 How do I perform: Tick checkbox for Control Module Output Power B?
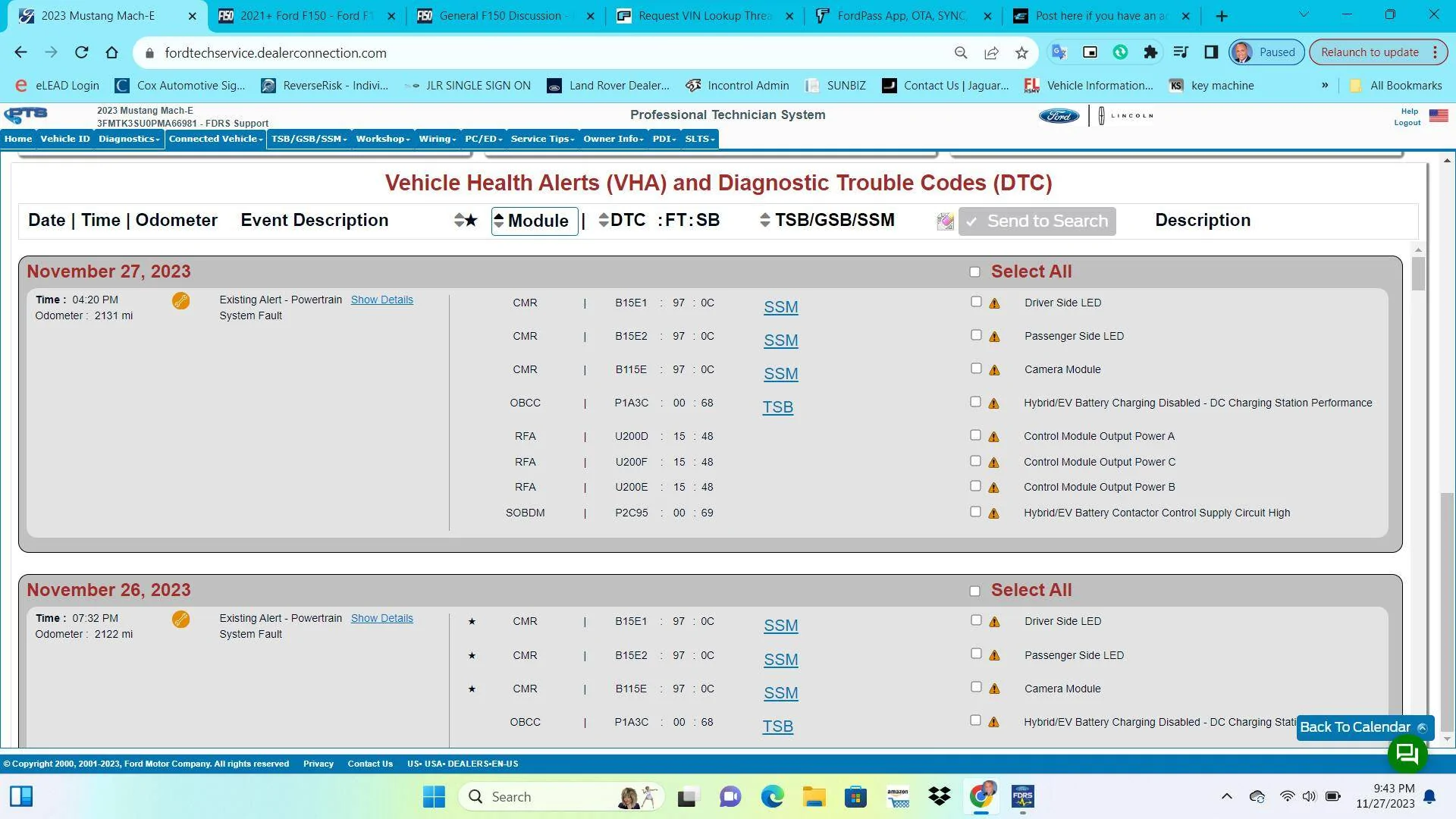tap(975, 486)
